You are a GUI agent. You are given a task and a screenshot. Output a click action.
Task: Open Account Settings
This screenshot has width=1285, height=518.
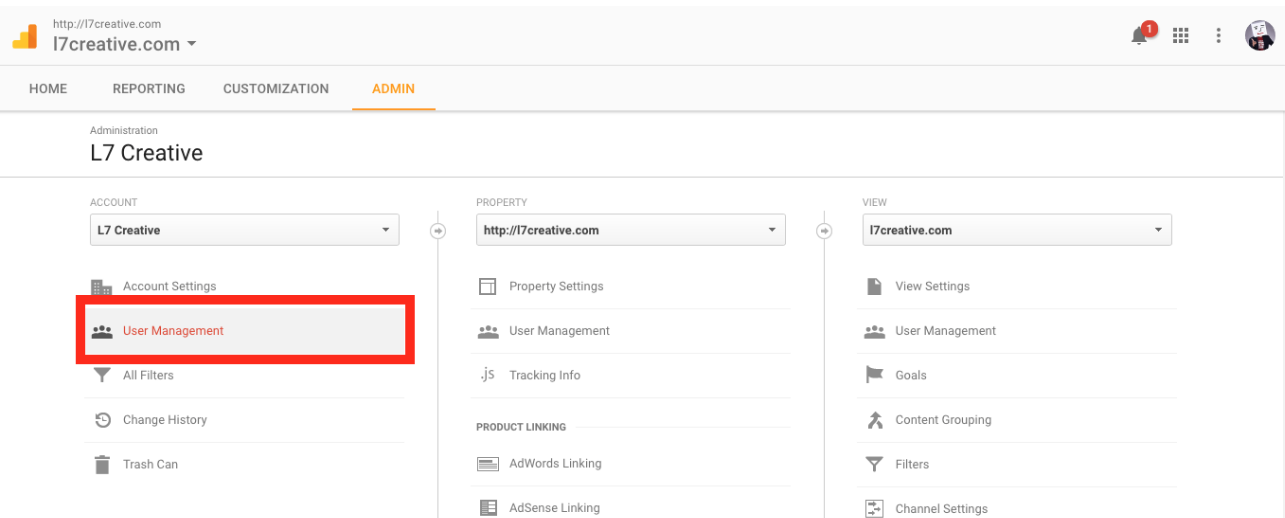pos(169,286)
